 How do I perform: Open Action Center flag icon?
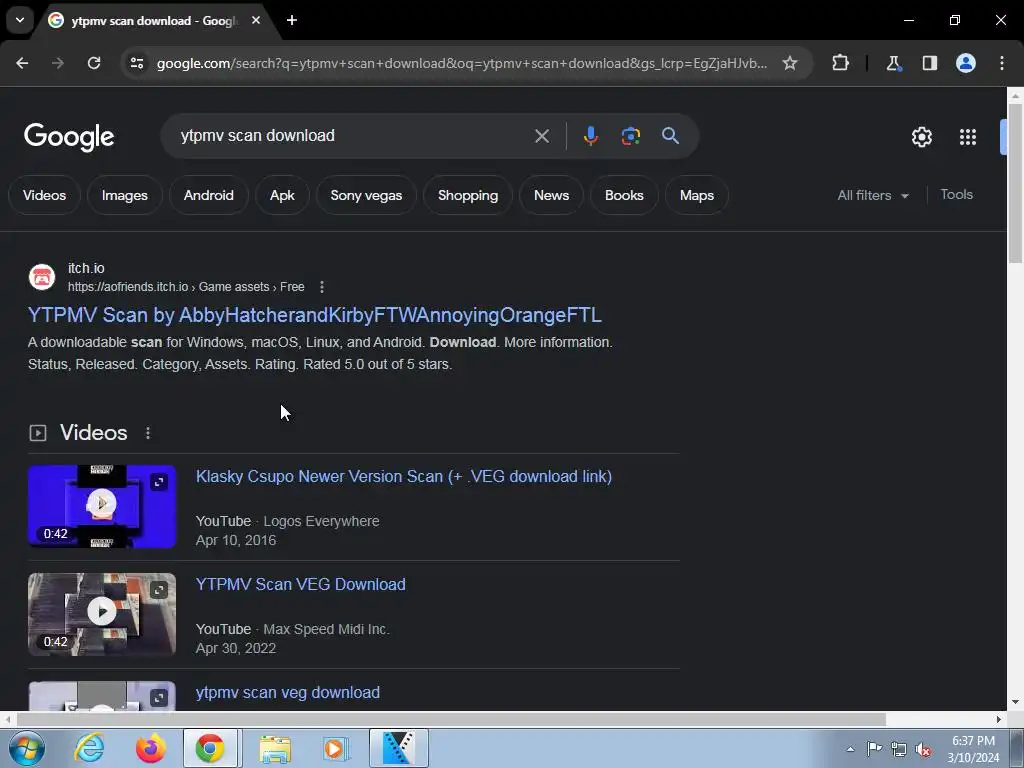[874, 748]
